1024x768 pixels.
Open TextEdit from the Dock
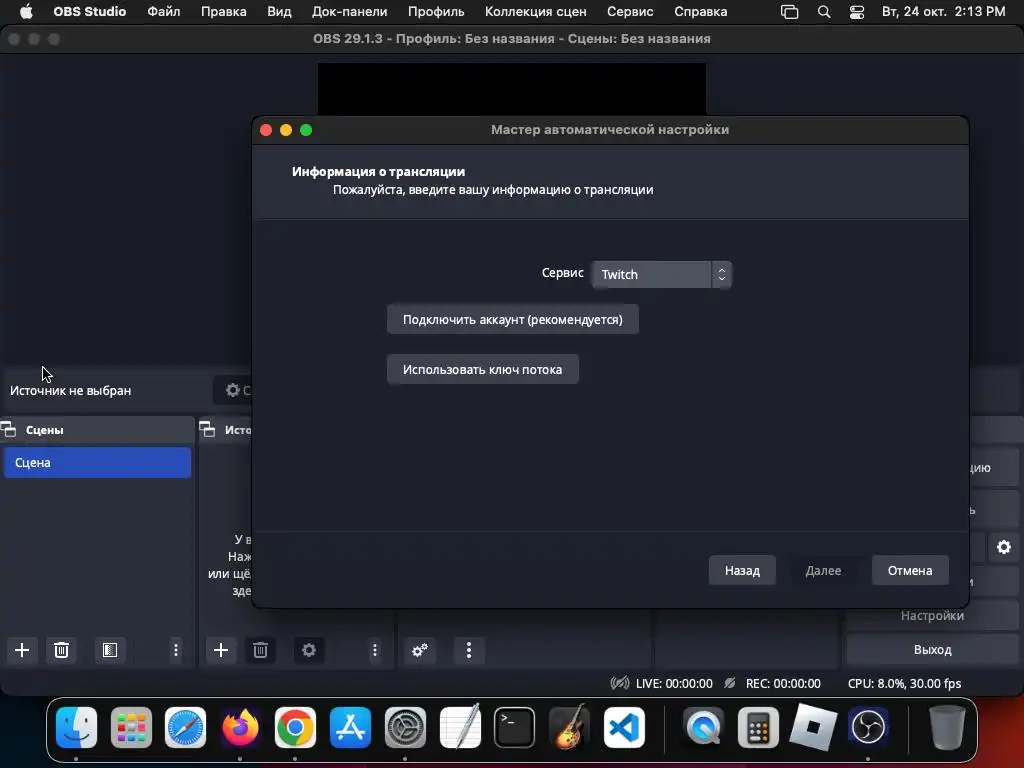[460, 727]
